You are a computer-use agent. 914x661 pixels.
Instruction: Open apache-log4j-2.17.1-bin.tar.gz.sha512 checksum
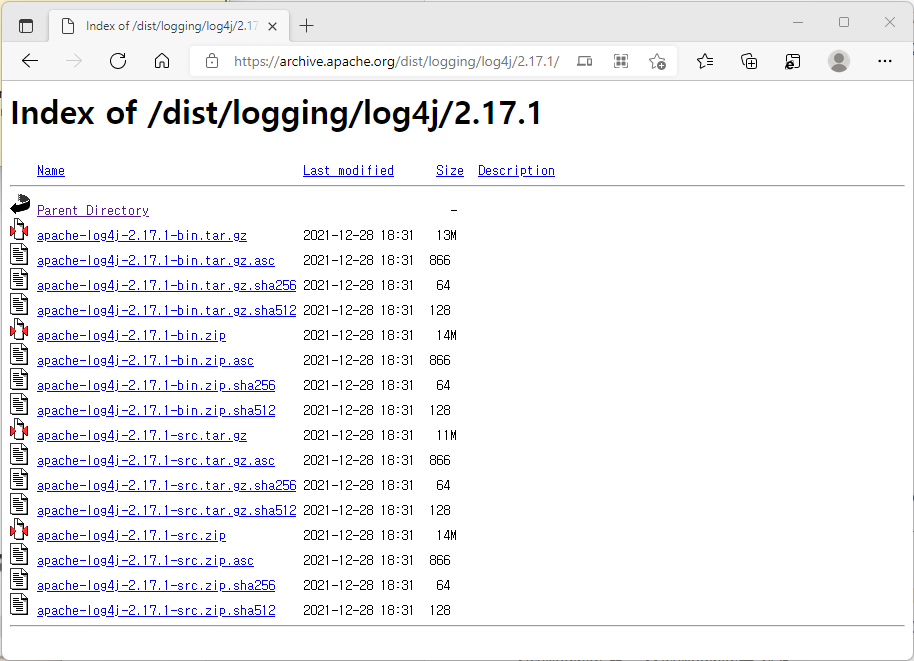pyautogui.click(x=166, y=311)
